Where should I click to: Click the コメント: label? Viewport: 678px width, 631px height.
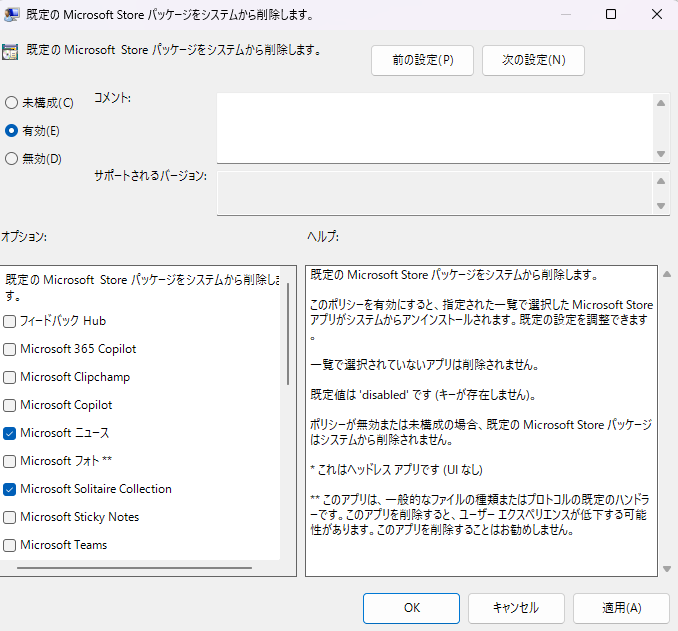[x=112, y=98]
